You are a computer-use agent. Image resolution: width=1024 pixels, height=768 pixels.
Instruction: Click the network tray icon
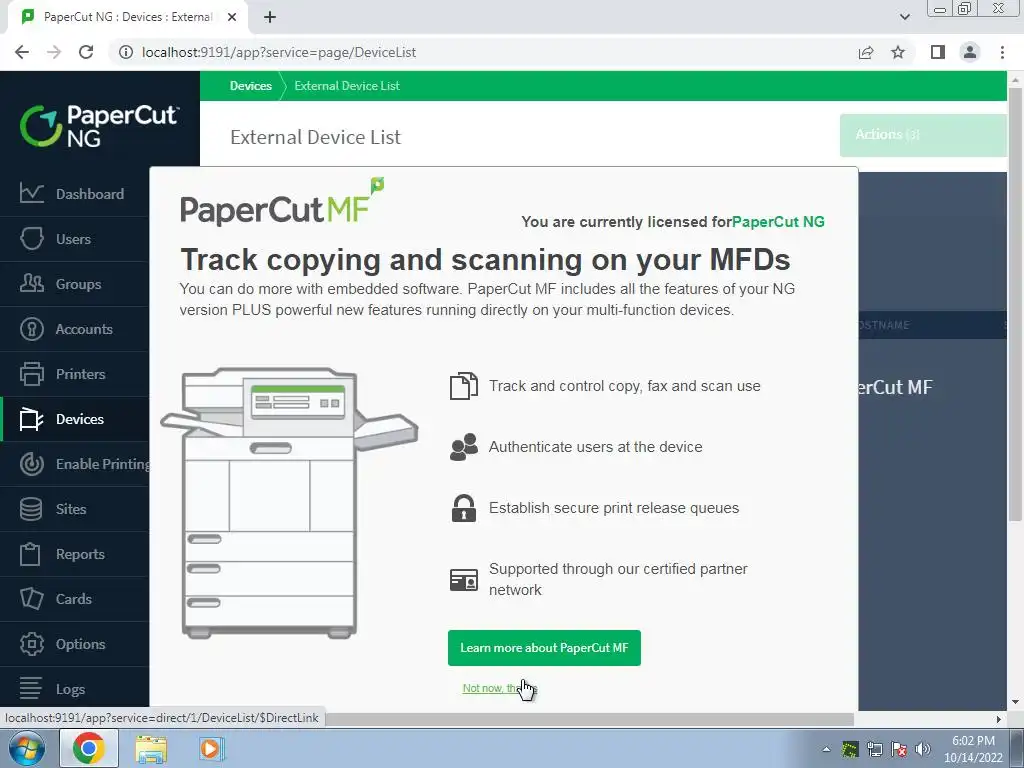point(874,749)
